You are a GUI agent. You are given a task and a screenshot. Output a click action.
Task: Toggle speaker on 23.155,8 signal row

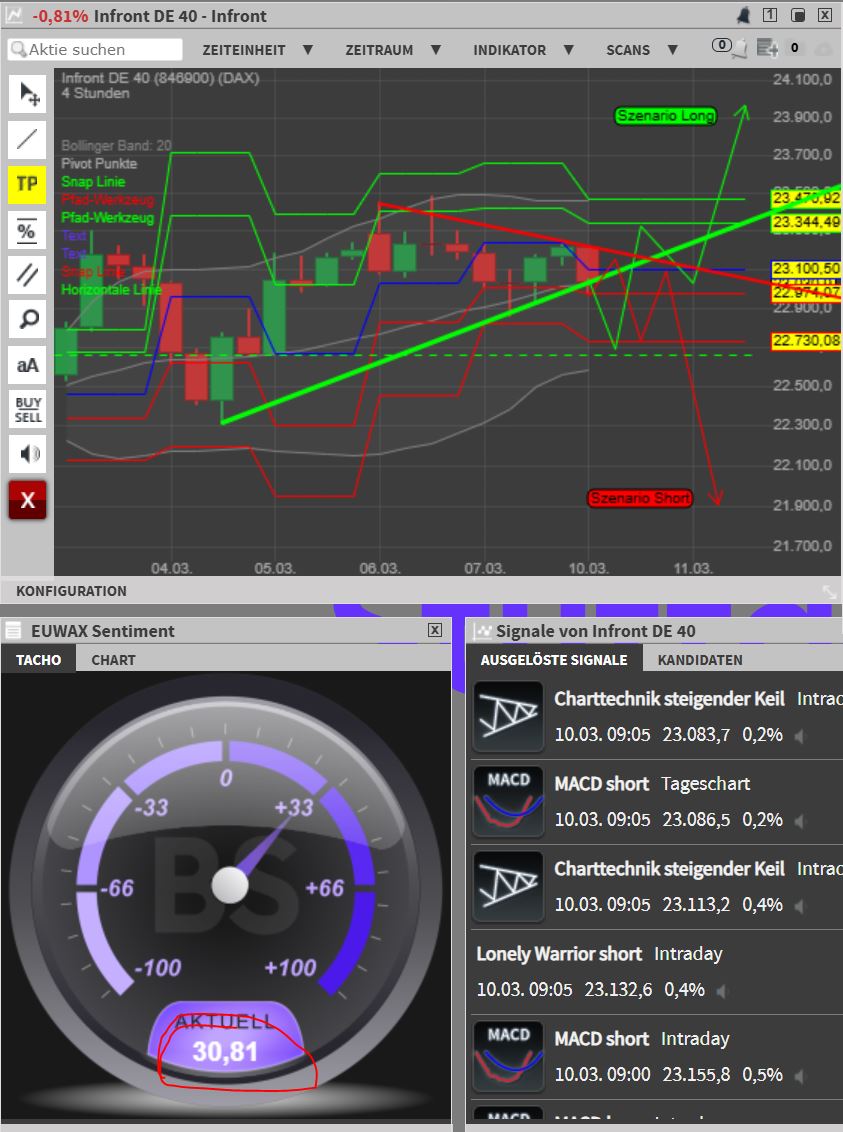click(x=800, y=1076)
